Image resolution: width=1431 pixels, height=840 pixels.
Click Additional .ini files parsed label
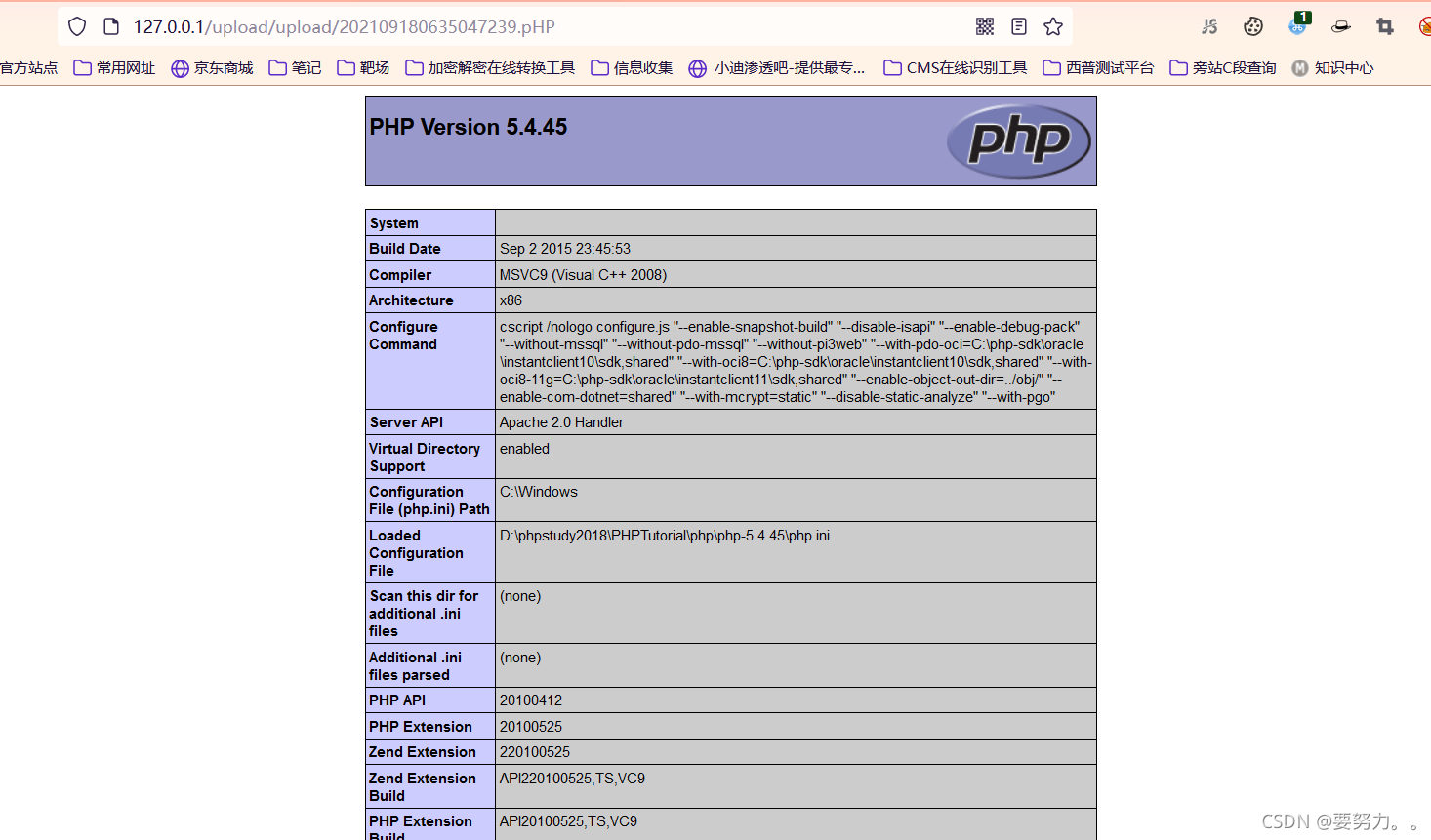click(x=415, y=666)
